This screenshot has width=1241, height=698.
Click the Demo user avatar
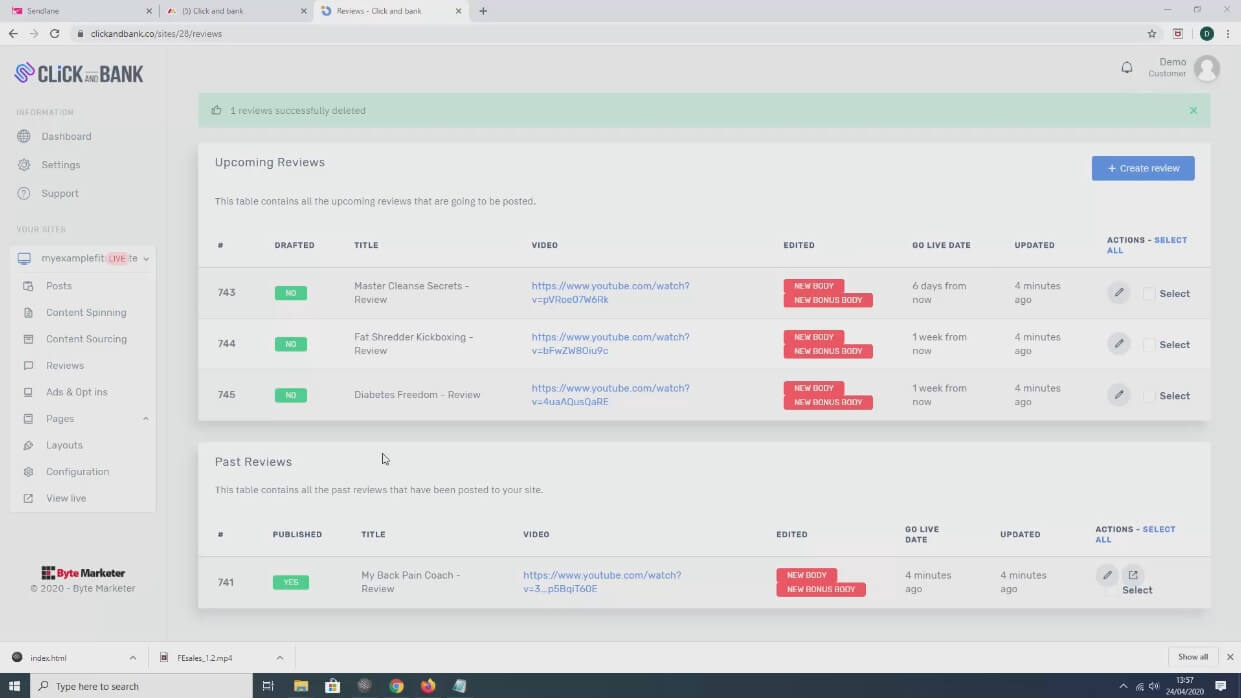point(1207,68)
